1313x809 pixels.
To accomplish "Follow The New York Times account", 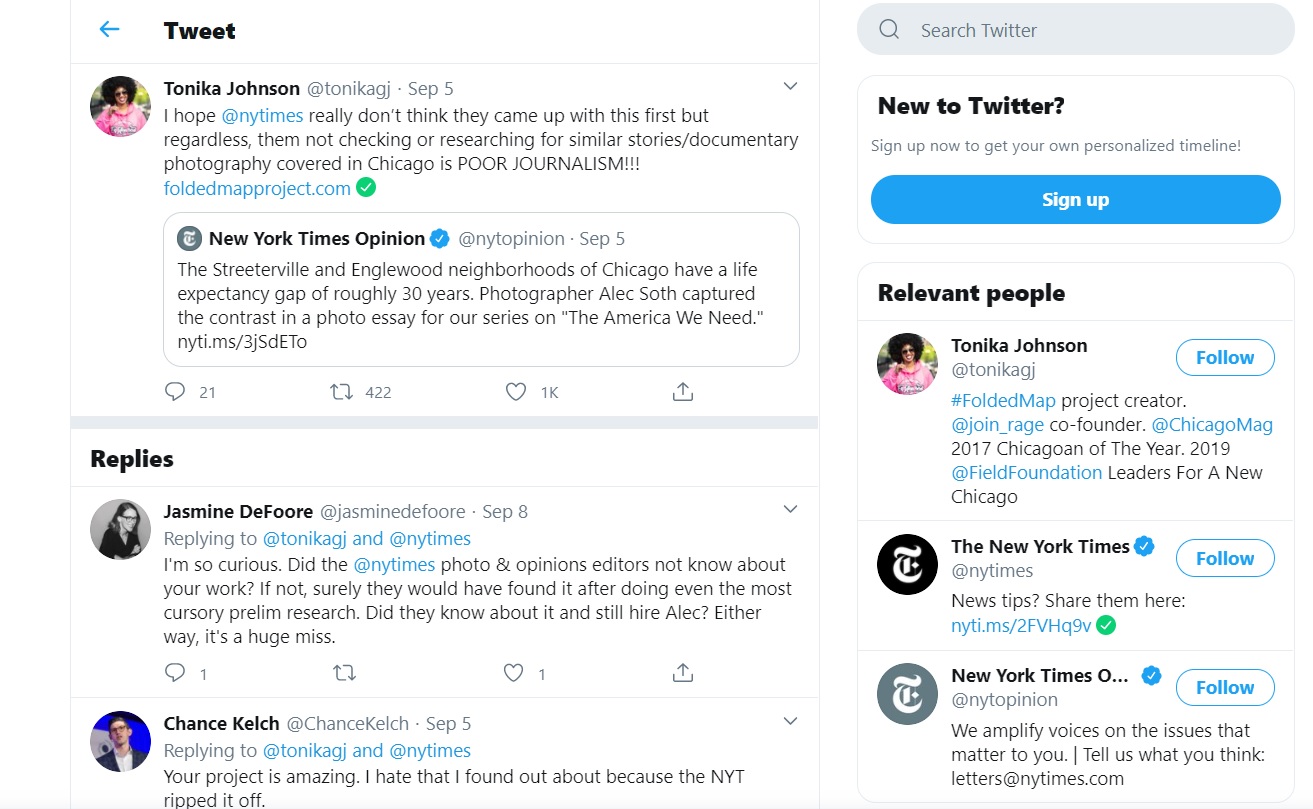I will [1224, 558].
